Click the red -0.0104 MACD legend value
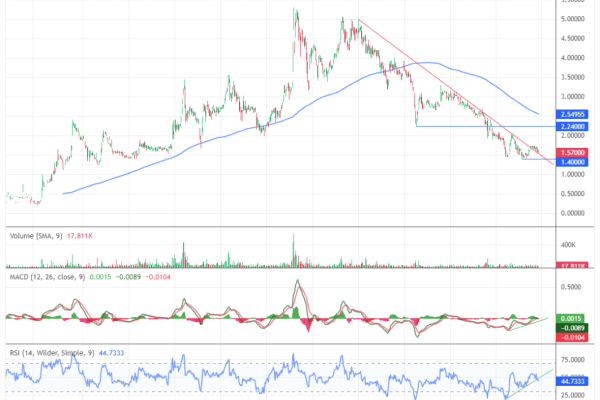 click(162, 277)
